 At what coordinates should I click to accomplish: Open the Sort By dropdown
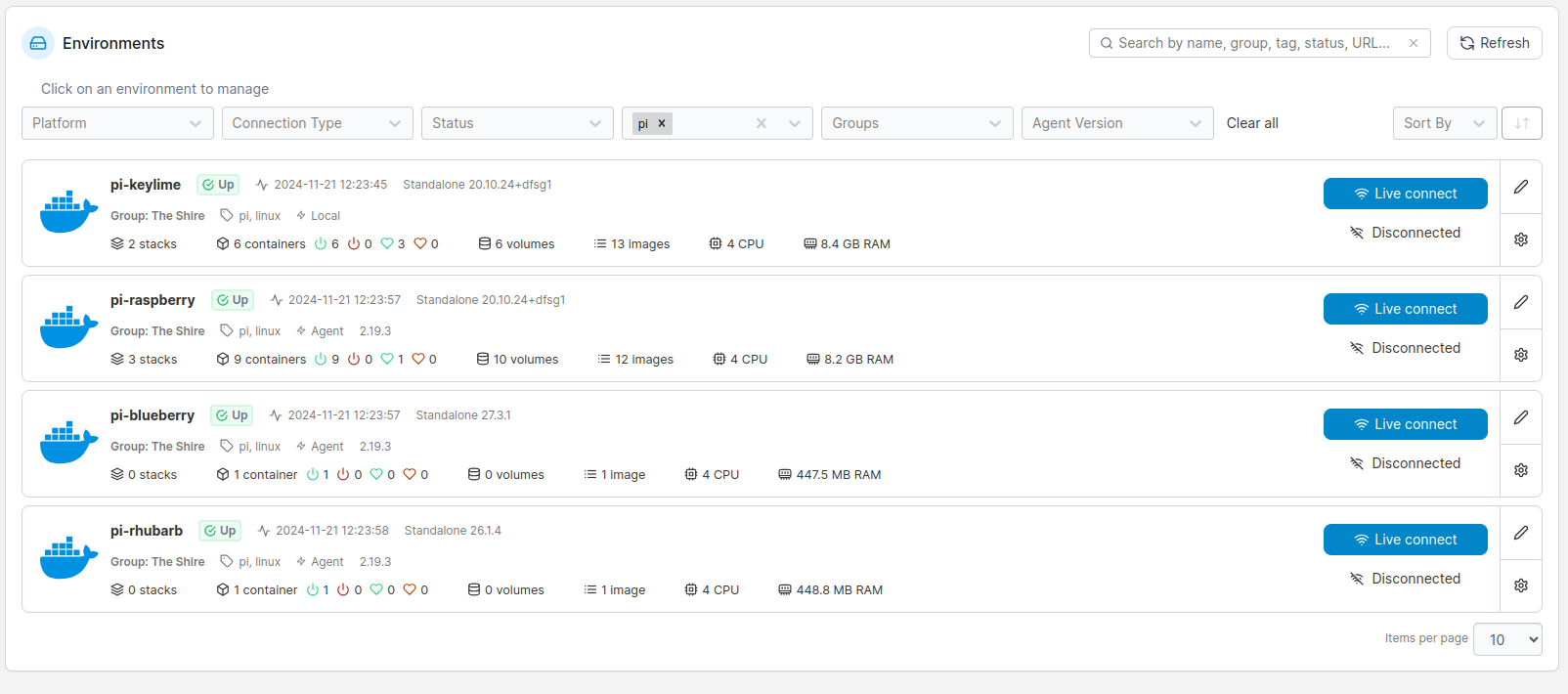pos(1444,123)
